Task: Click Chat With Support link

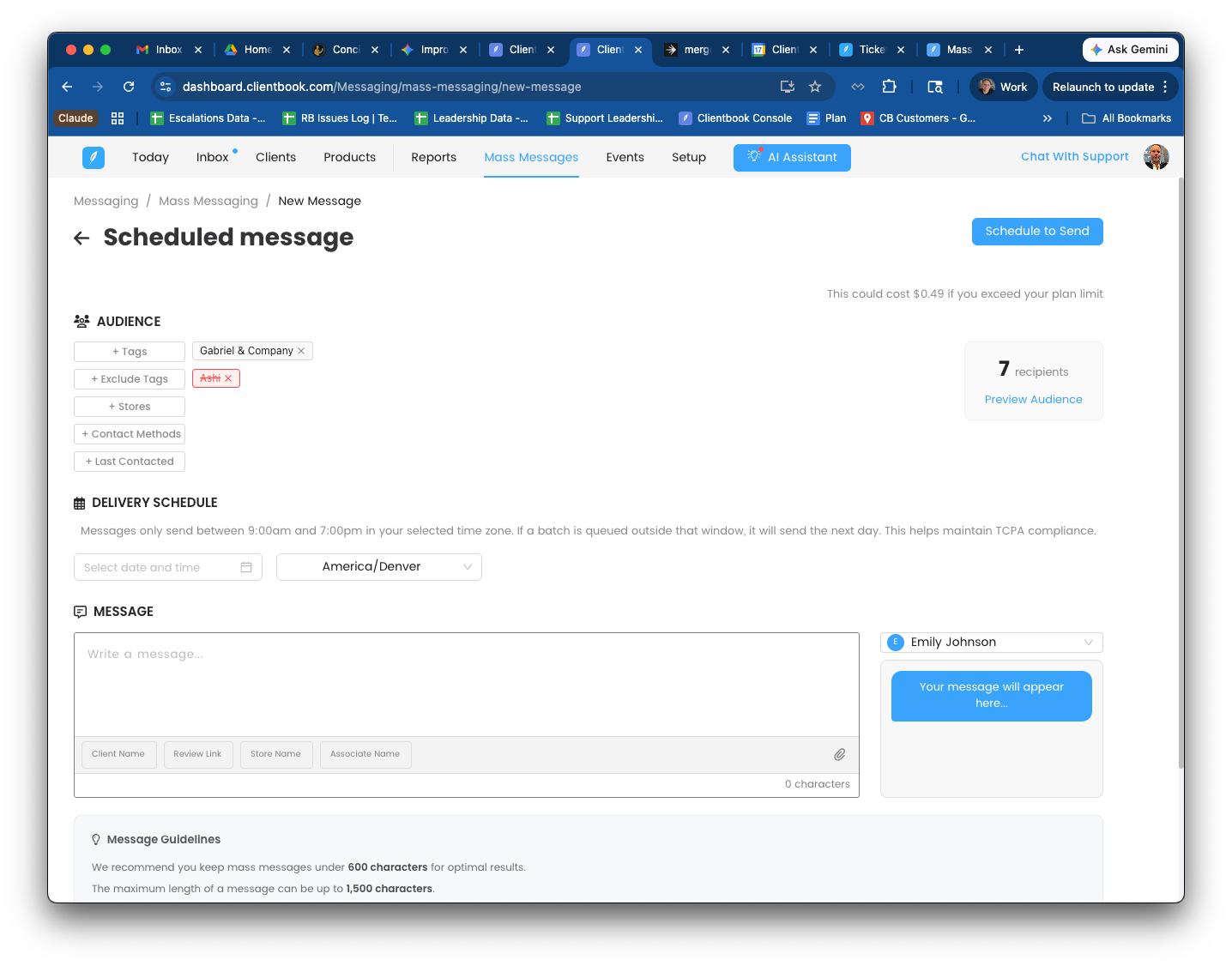Action: click(x=1074, y=156)
